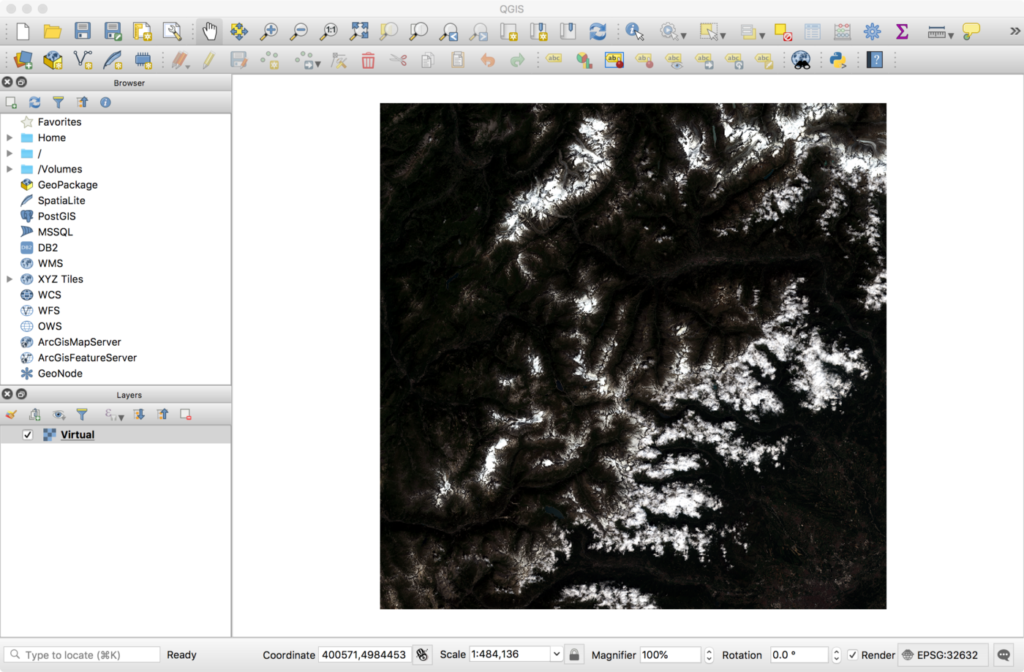Open the field calculator abacus icon

(842, 31)
